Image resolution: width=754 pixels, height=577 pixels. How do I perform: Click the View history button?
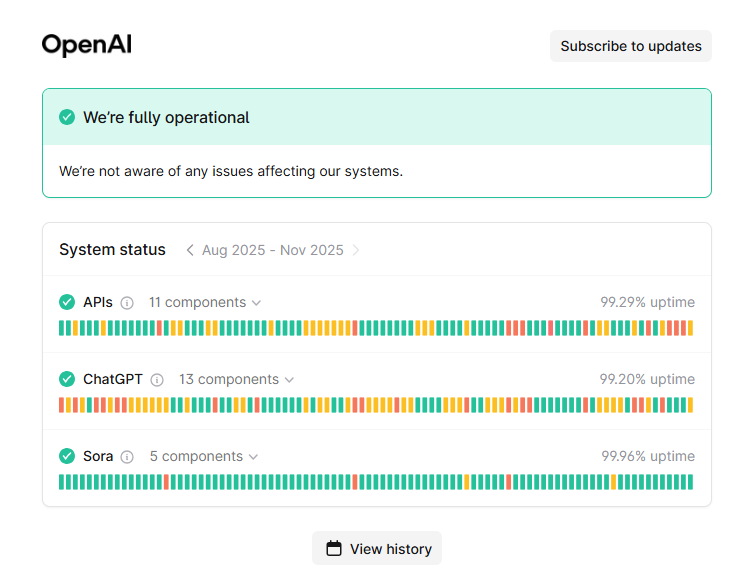[377, 548]
